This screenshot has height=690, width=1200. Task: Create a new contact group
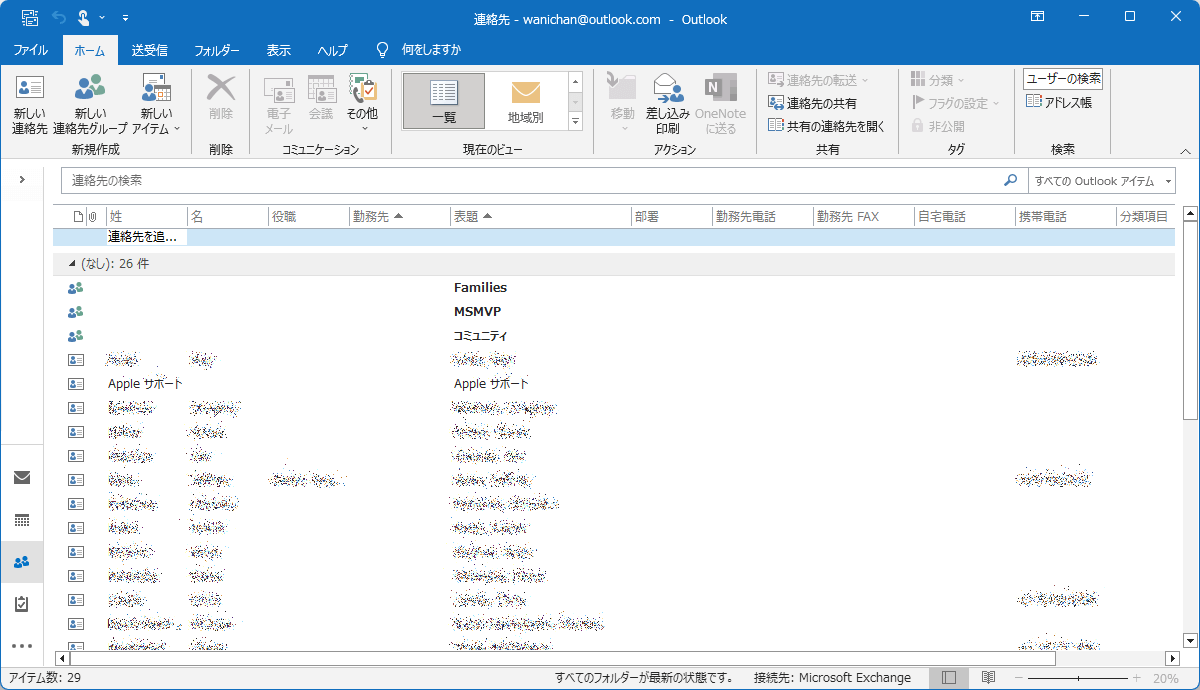click(90, 104)
